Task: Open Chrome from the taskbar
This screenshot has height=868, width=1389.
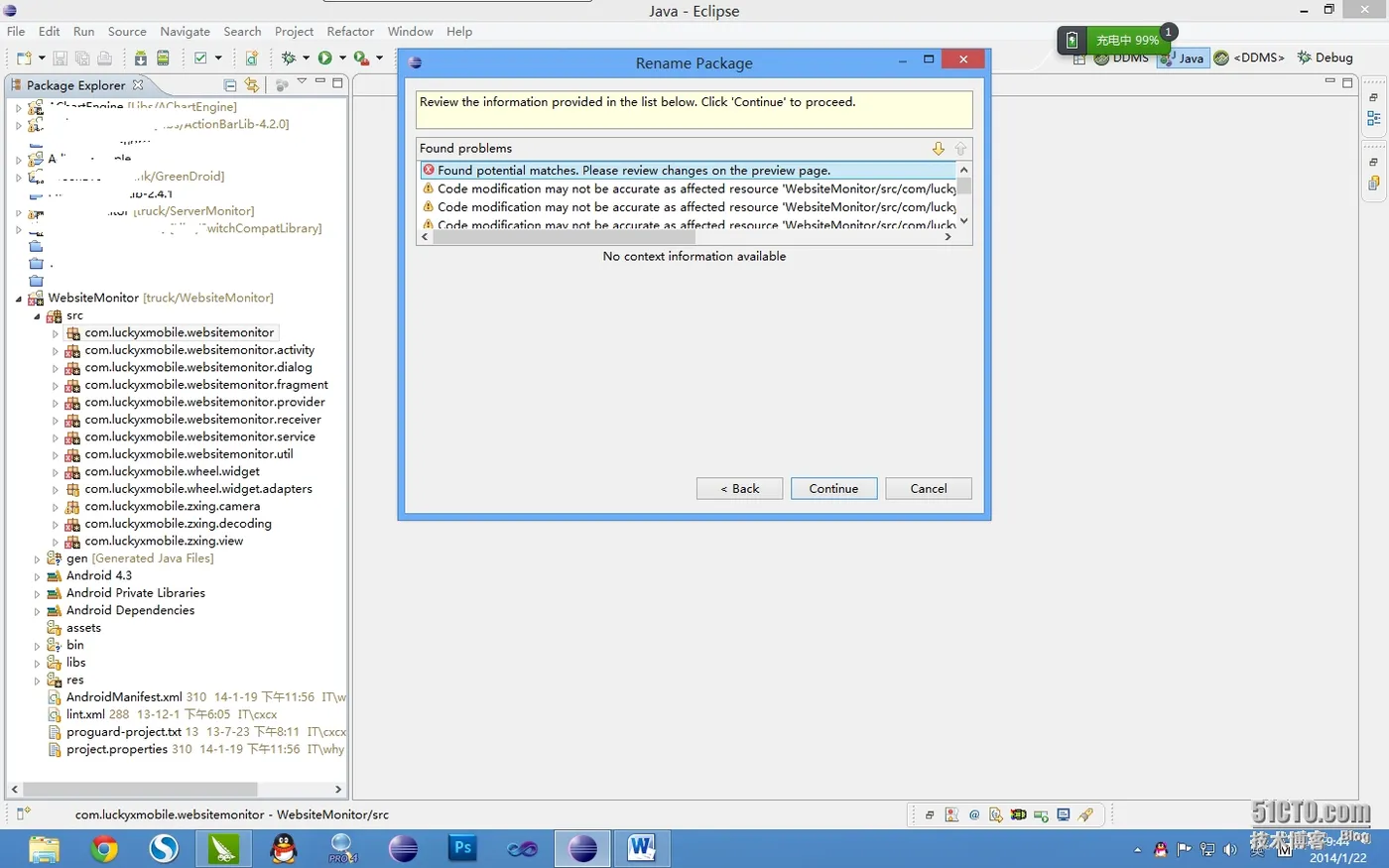Action: coord(104,849)
